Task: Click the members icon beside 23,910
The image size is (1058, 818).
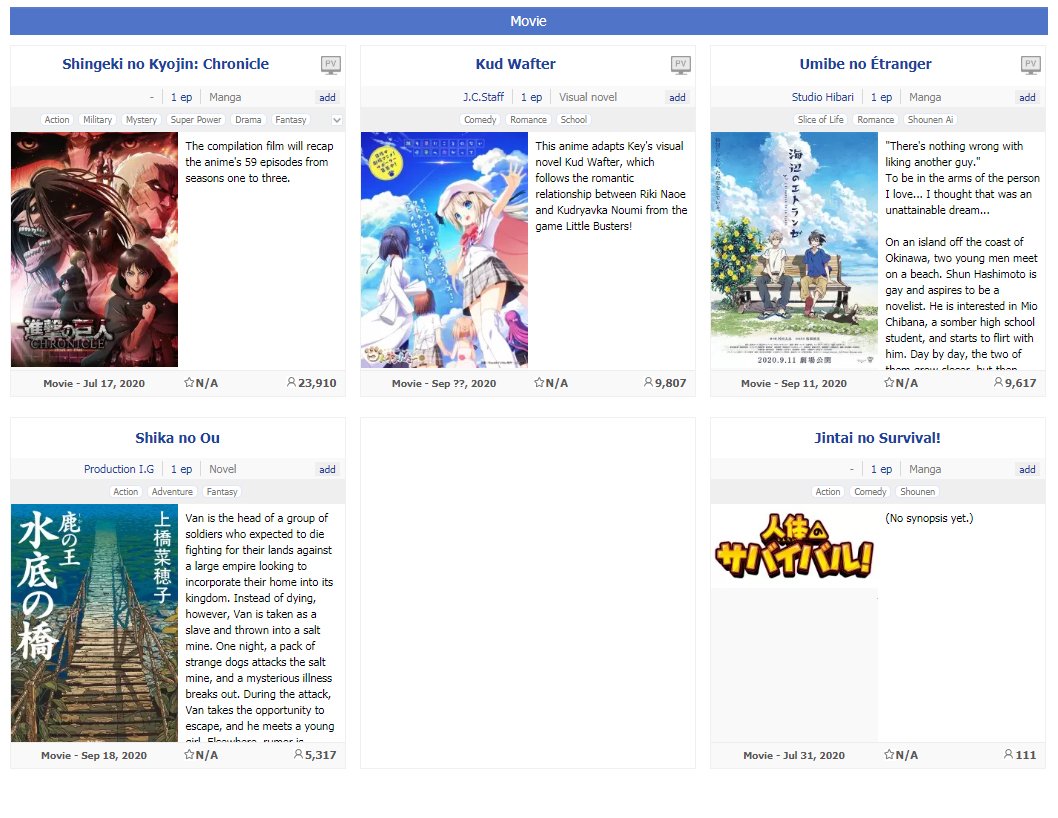Action: tap(291, 383)
